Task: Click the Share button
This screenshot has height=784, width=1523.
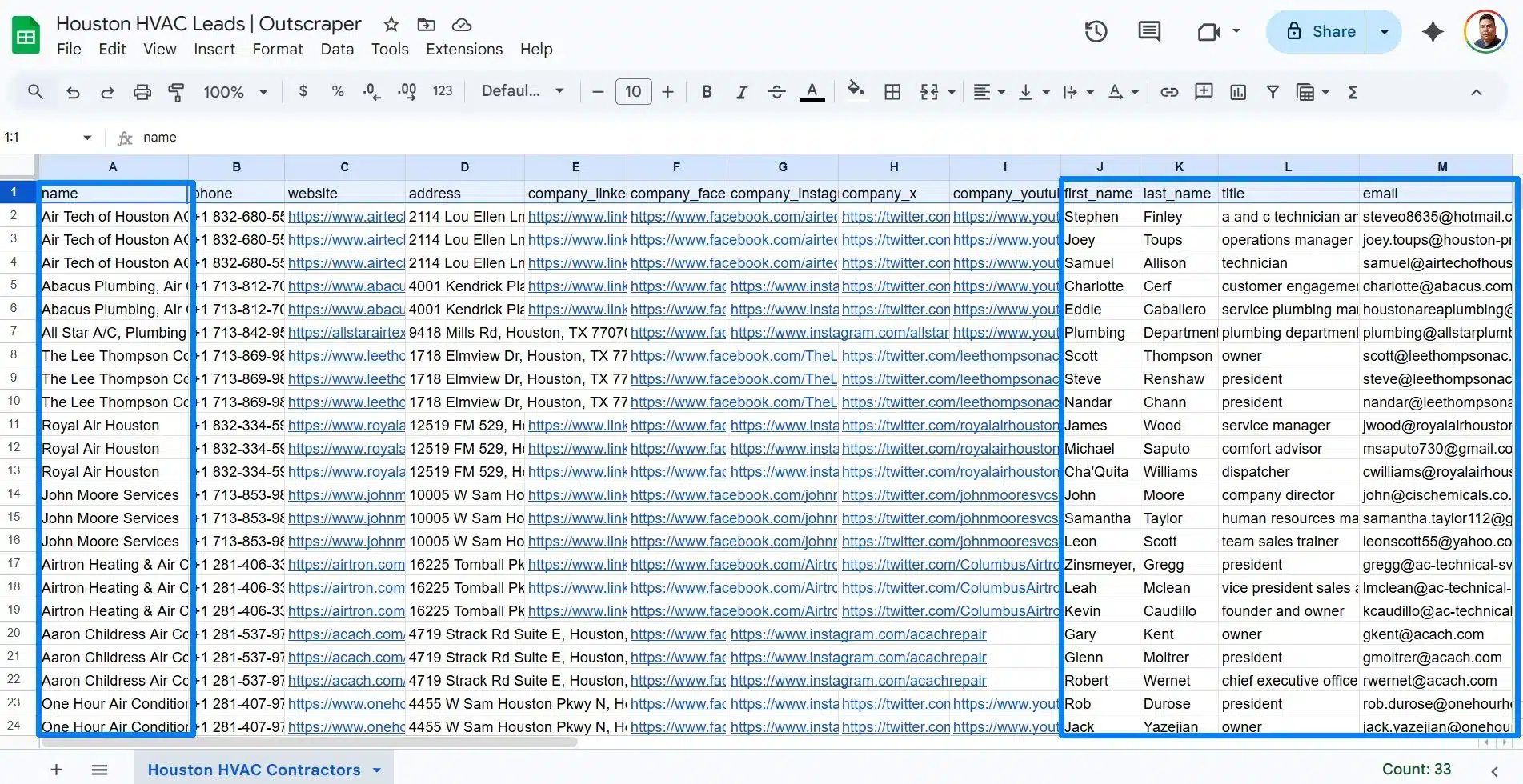Action: point(1321,32)
